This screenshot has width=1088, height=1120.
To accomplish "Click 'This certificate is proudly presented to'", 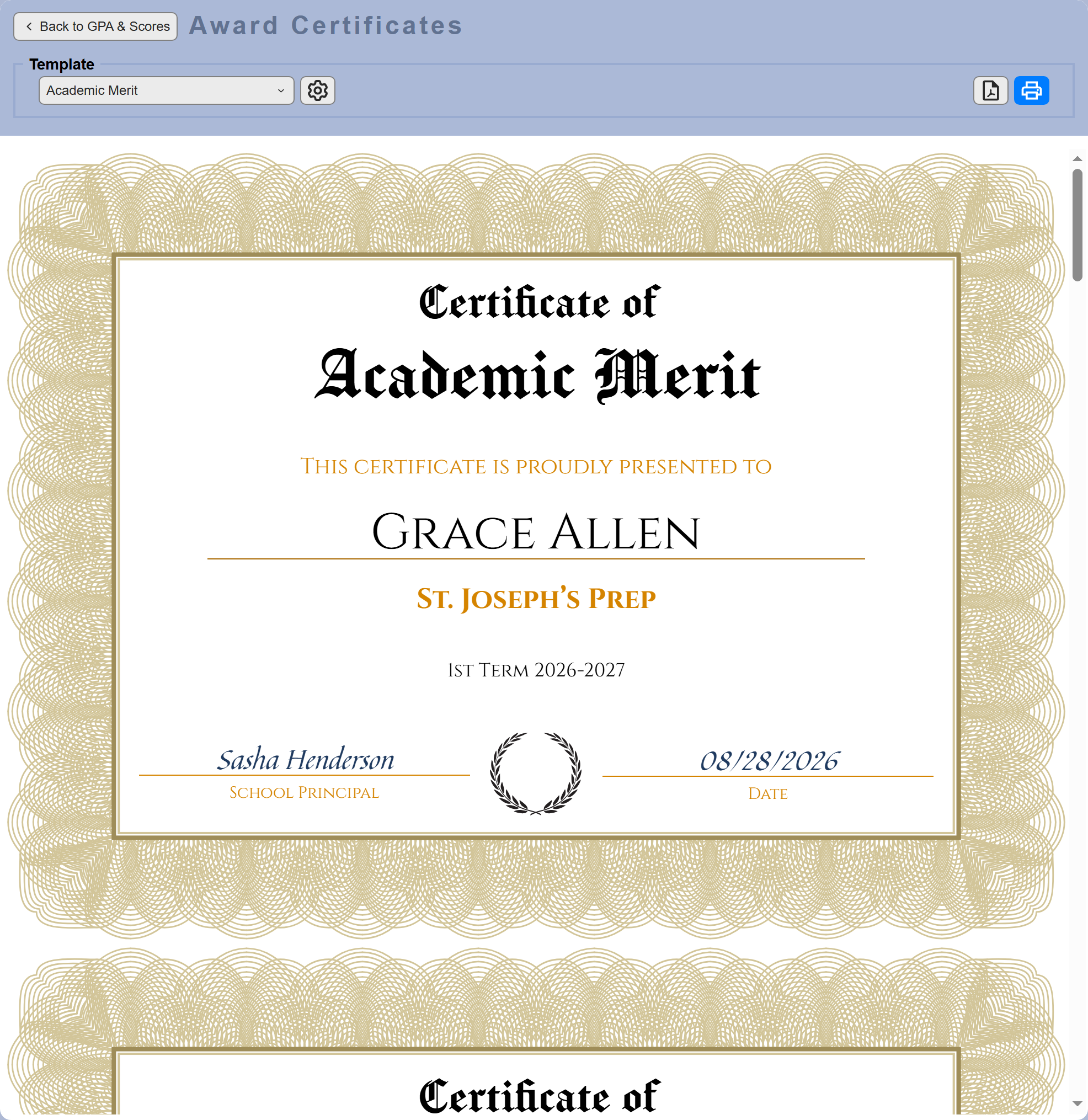I will (536, 466).
